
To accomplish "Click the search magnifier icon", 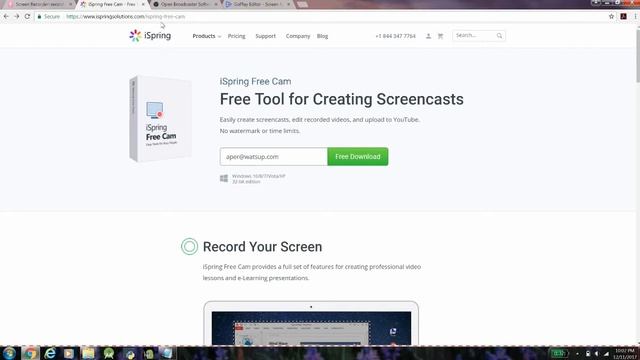I will (x=499, y=36).
